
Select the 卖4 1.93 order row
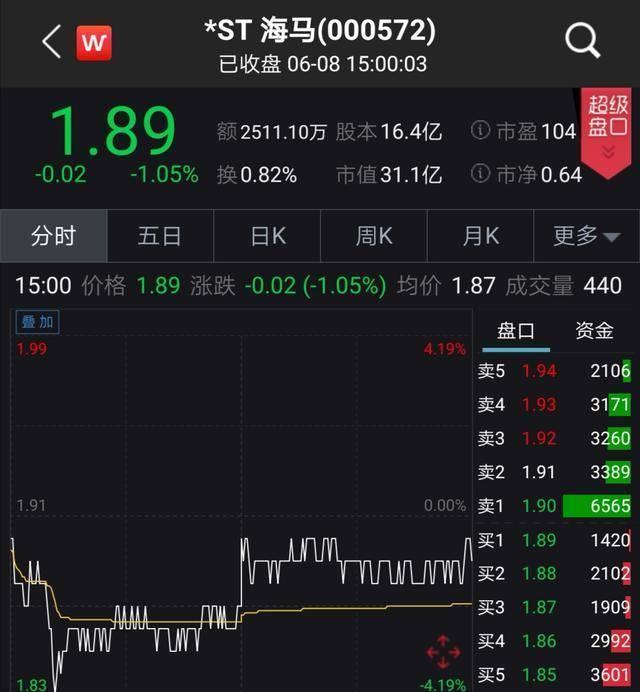pyautogui.click(x=554, y=405)
